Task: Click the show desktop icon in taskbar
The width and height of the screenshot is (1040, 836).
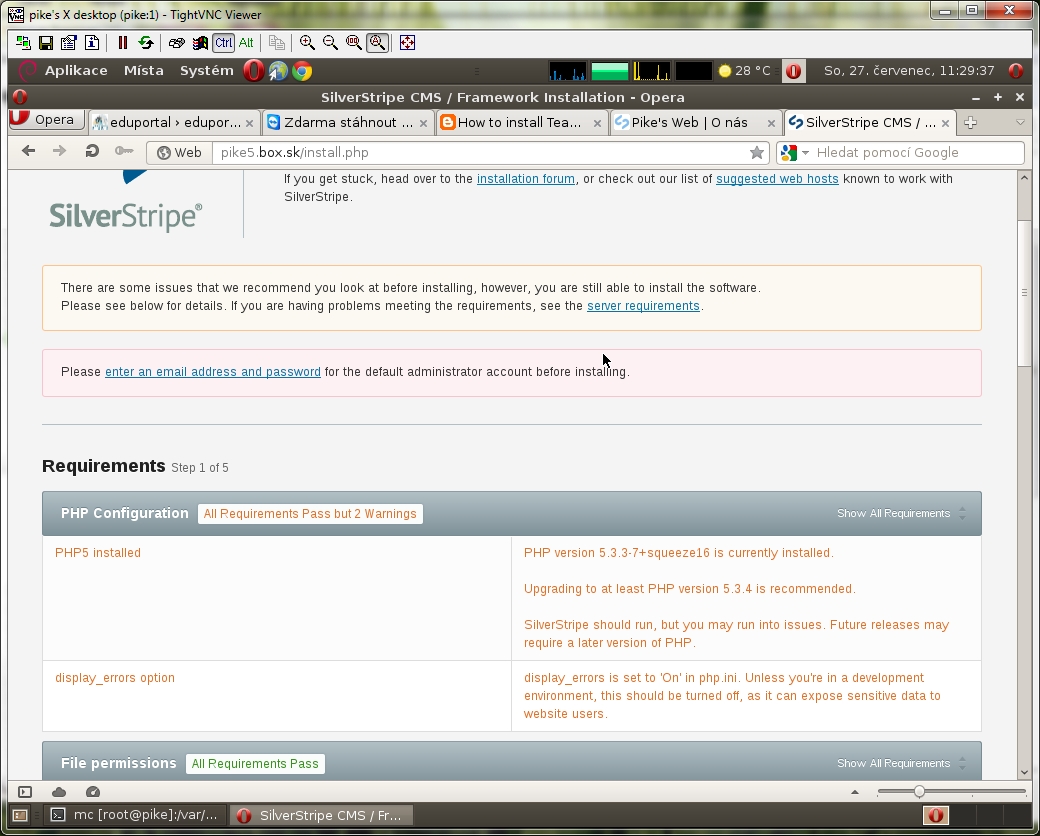Action: point(20,815)
